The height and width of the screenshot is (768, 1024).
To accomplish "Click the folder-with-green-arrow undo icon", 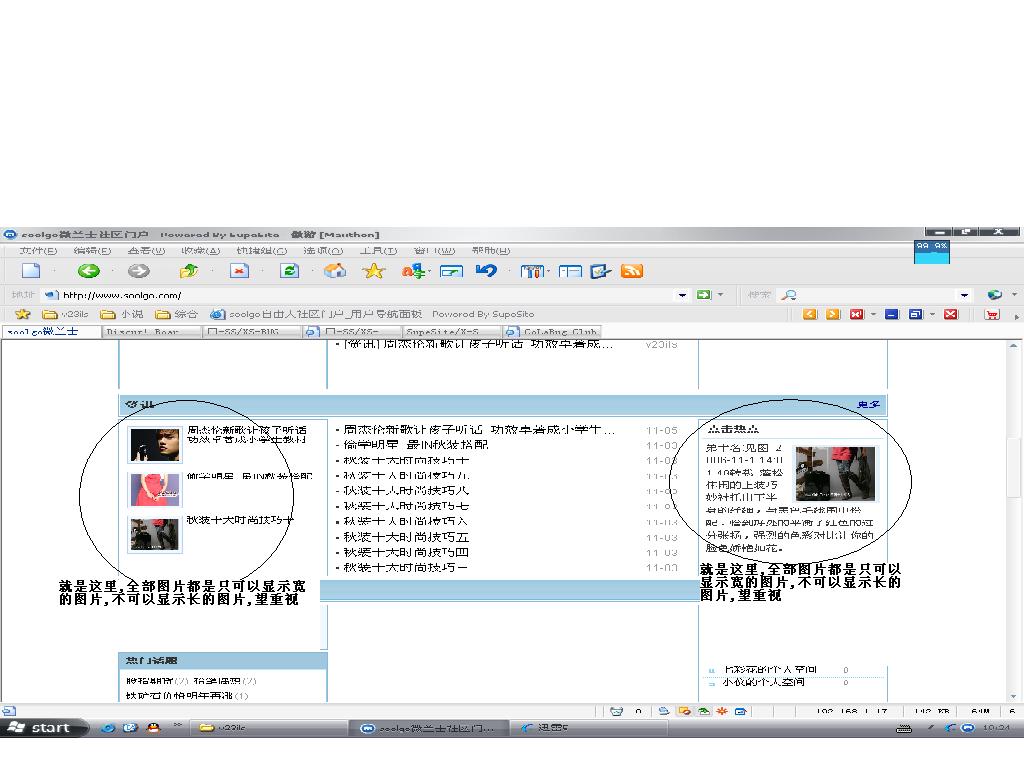I will [x=189, y=271].
